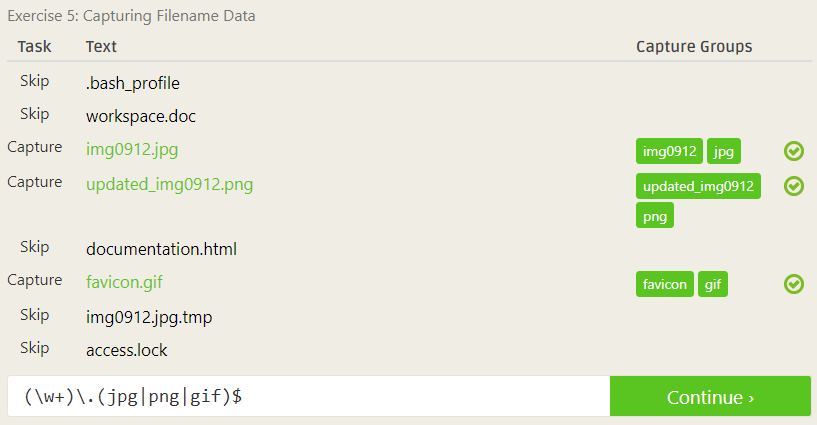Click the png capture group badge

click(655, 216)
